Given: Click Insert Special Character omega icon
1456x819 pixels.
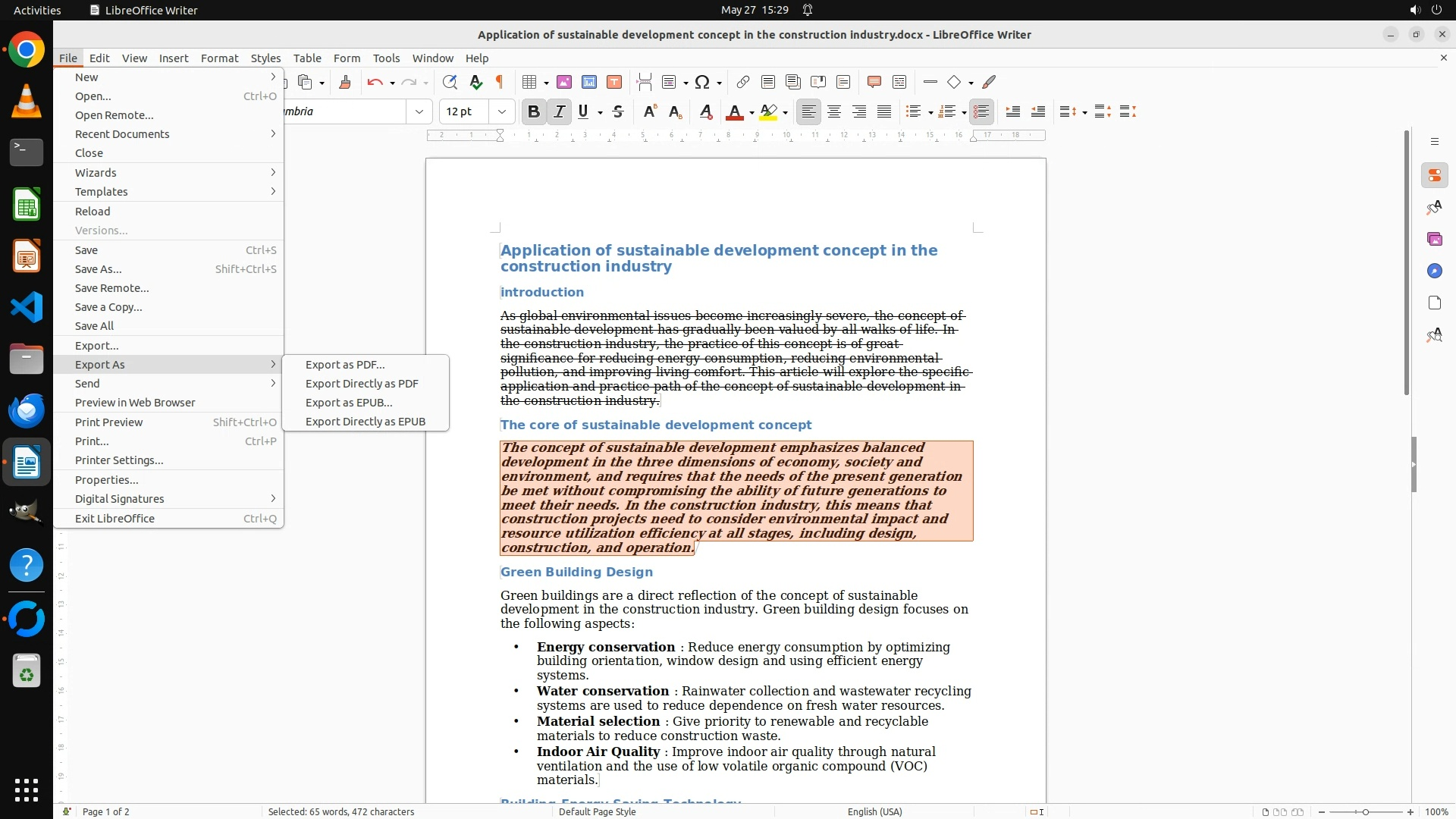Looking at the screenshot, I should point(702,82).
